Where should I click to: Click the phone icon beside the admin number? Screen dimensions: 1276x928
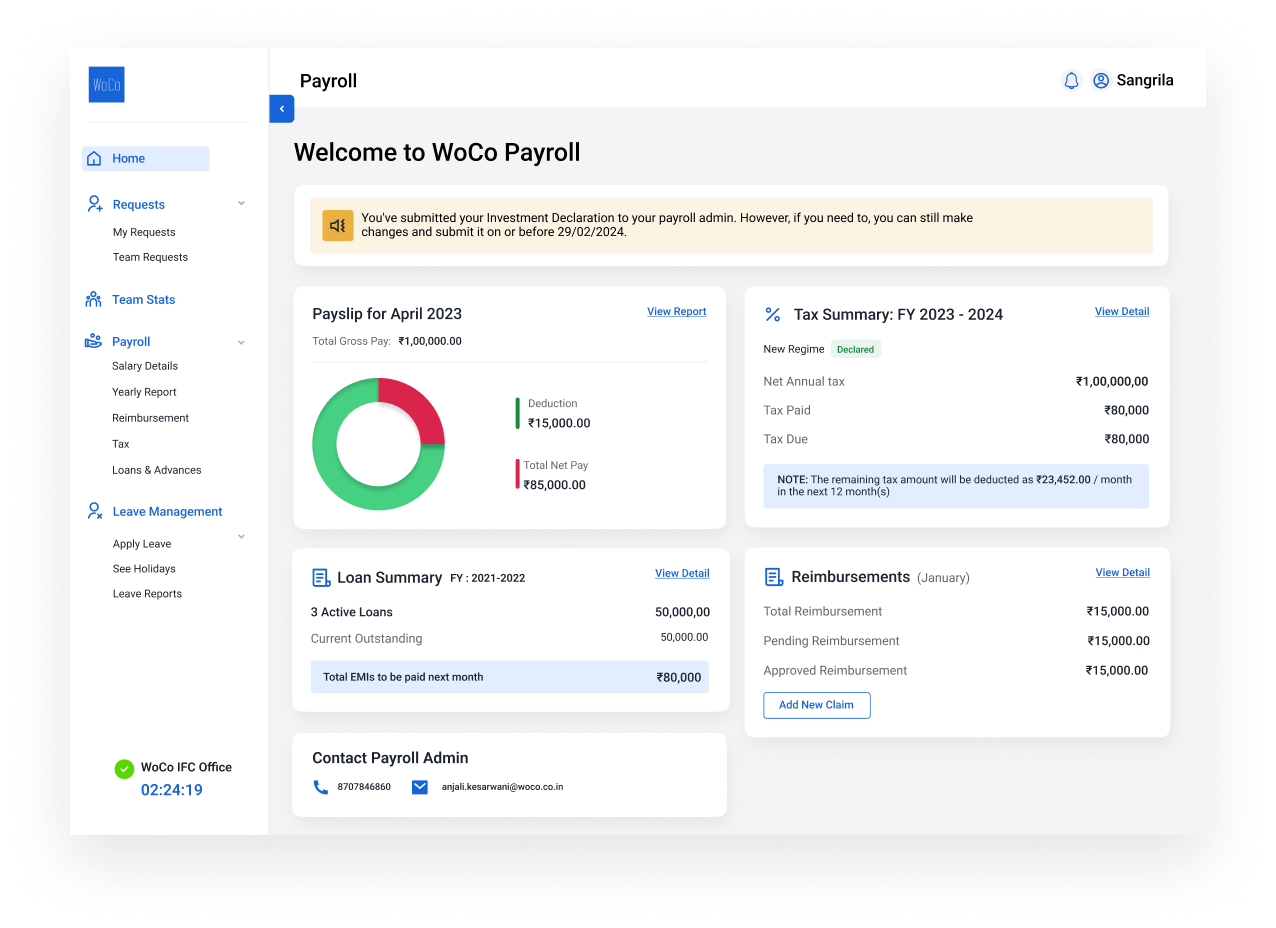320,787
